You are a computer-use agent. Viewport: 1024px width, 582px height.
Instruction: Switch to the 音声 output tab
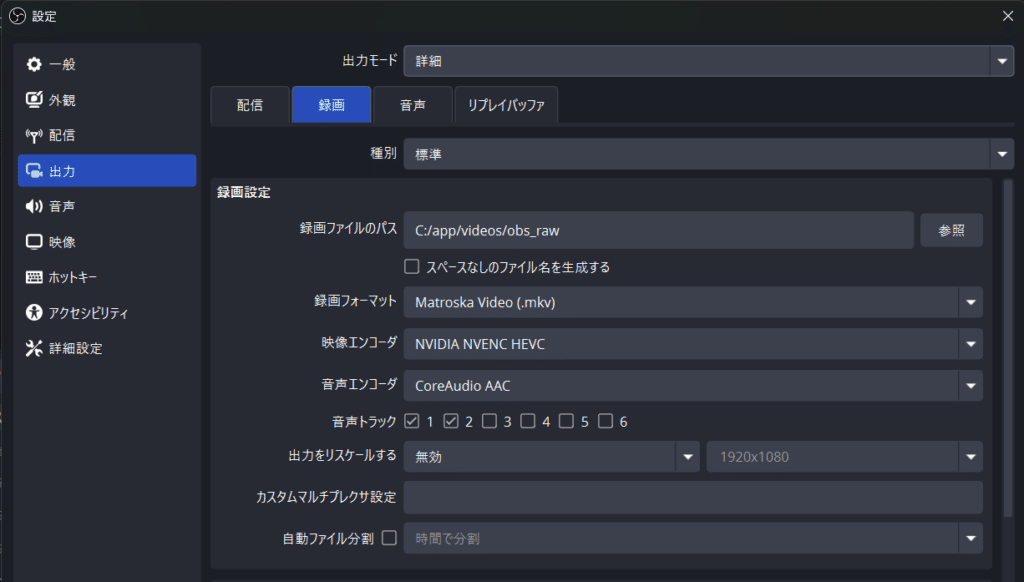tap(413, 105)
